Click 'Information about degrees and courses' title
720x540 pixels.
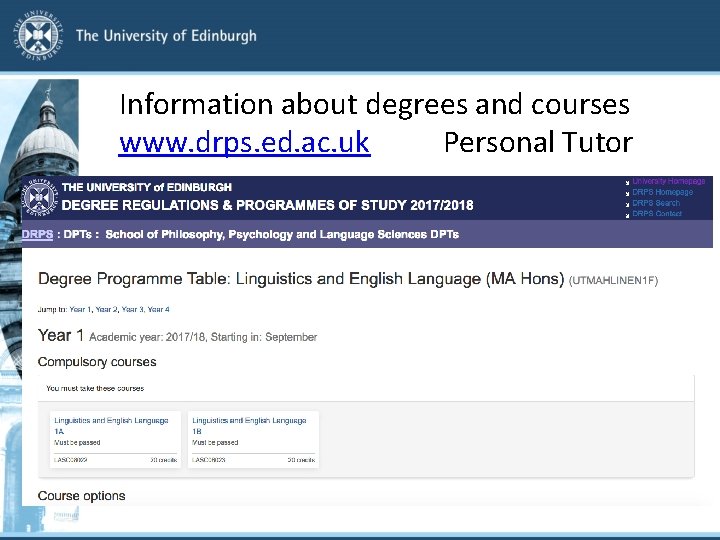point(374,104)
